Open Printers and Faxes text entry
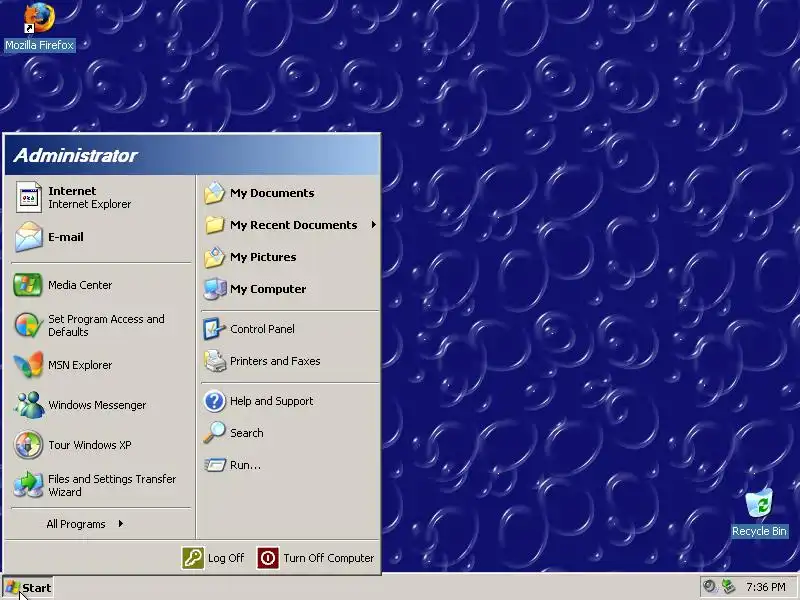This screenshot has width=800, height=600. (275, 361)
